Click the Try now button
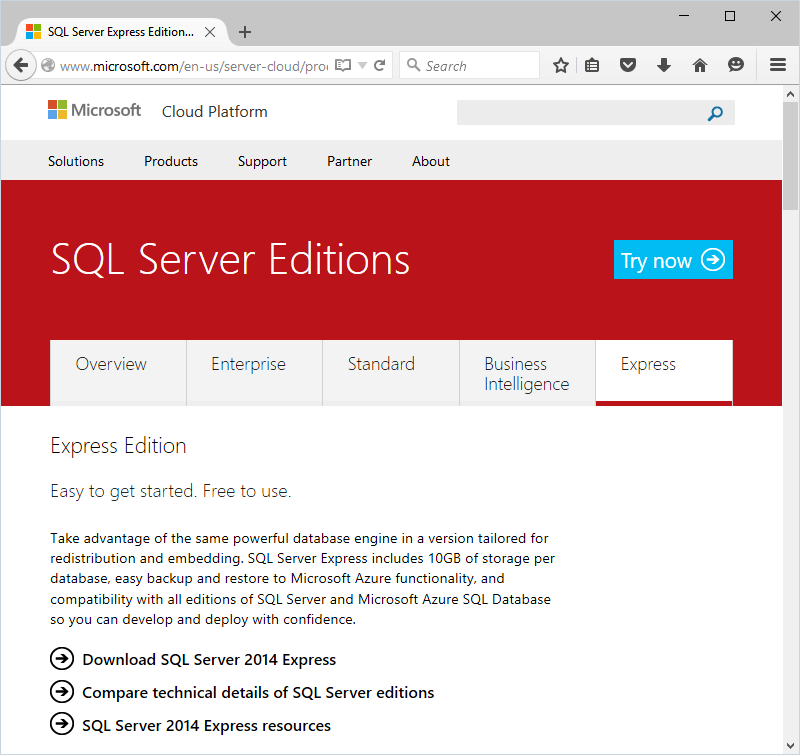Image resolution: width=800 pixels, height=755 pixels. click(x=673, y=260)
